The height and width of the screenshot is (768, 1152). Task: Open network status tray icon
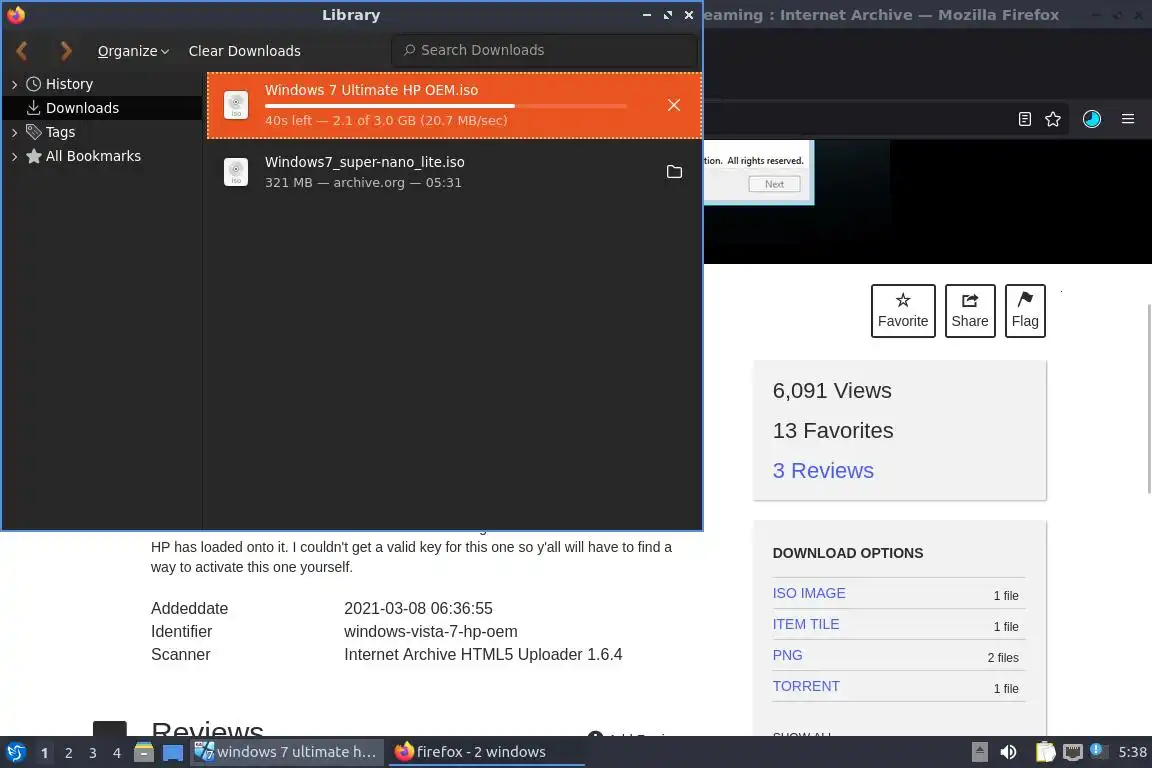pos(1073,752)
